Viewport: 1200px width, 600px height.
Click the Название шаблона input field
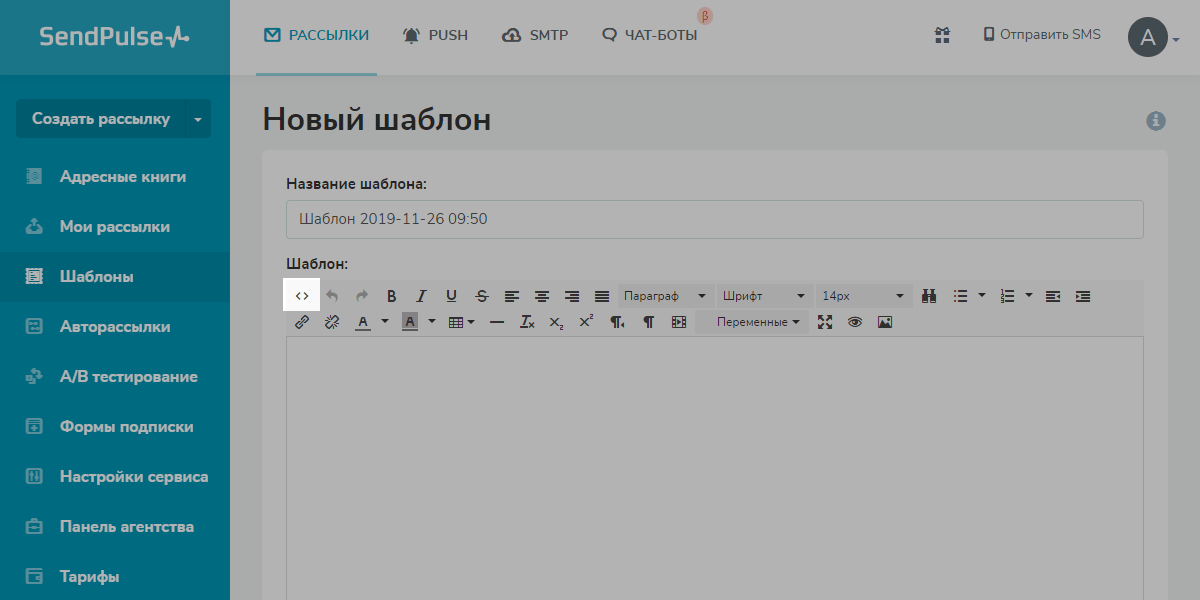714,219
